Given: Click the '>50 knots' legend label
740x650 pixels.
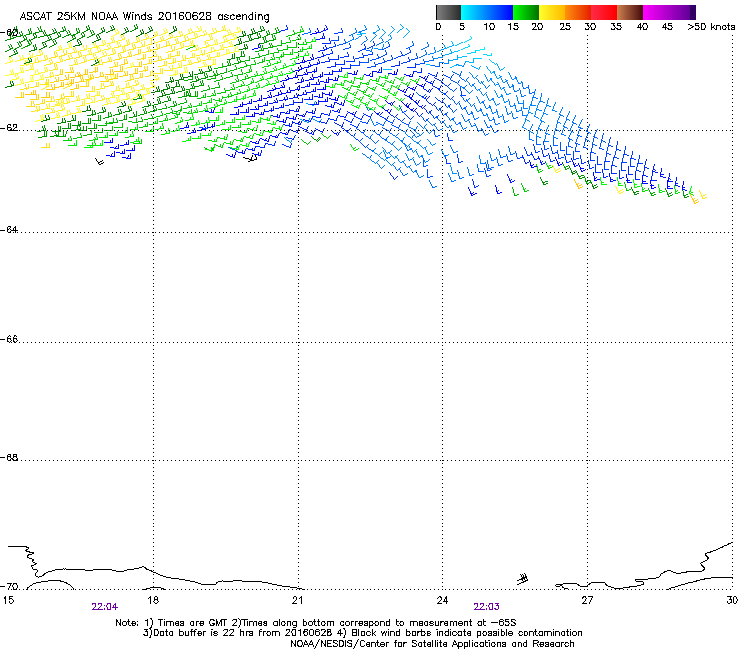Looking at the screenshot, I should tap(711, 27).
